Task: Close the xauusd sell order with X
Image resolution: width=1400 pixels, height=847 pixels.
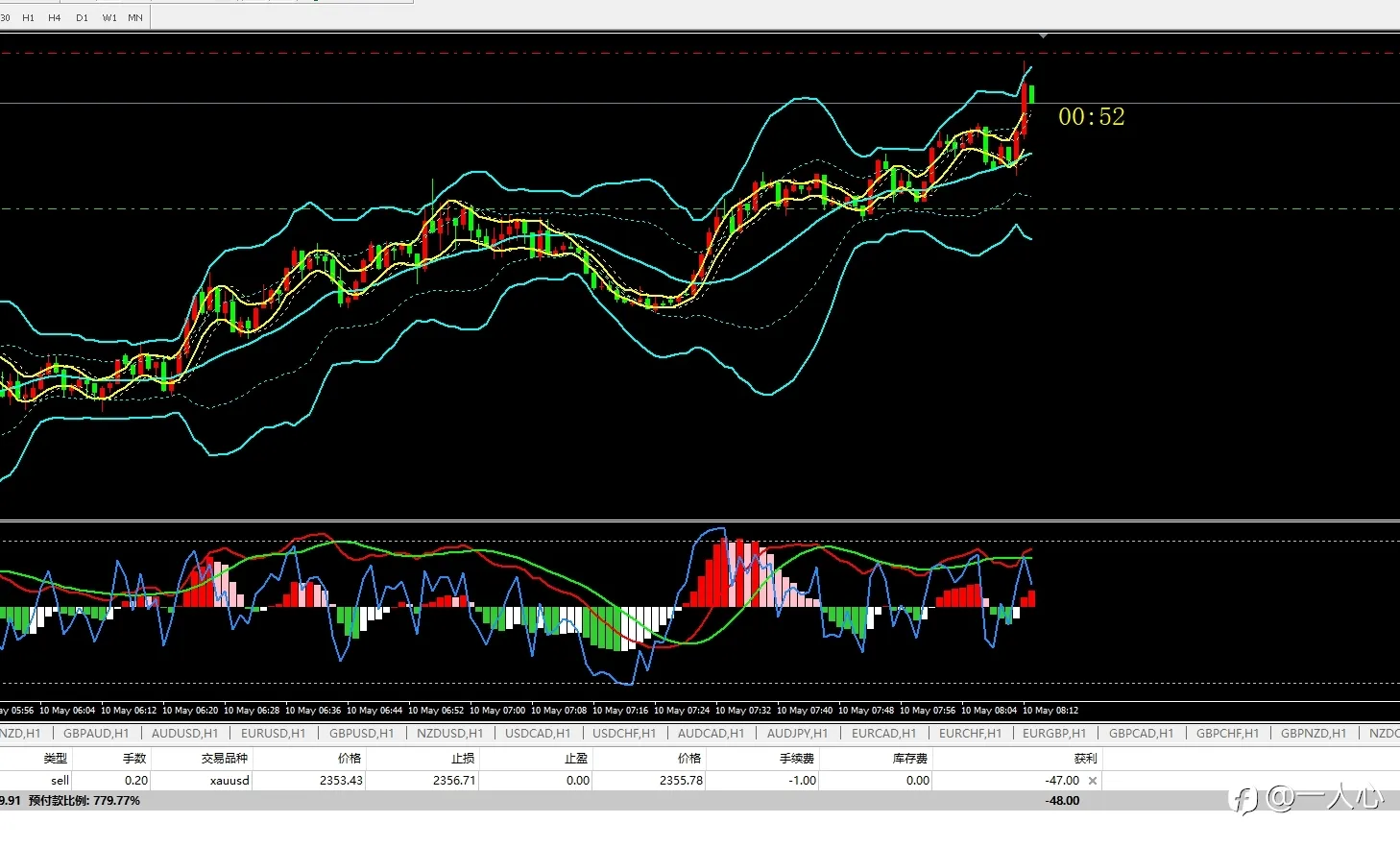Action: coord(1093,781)
